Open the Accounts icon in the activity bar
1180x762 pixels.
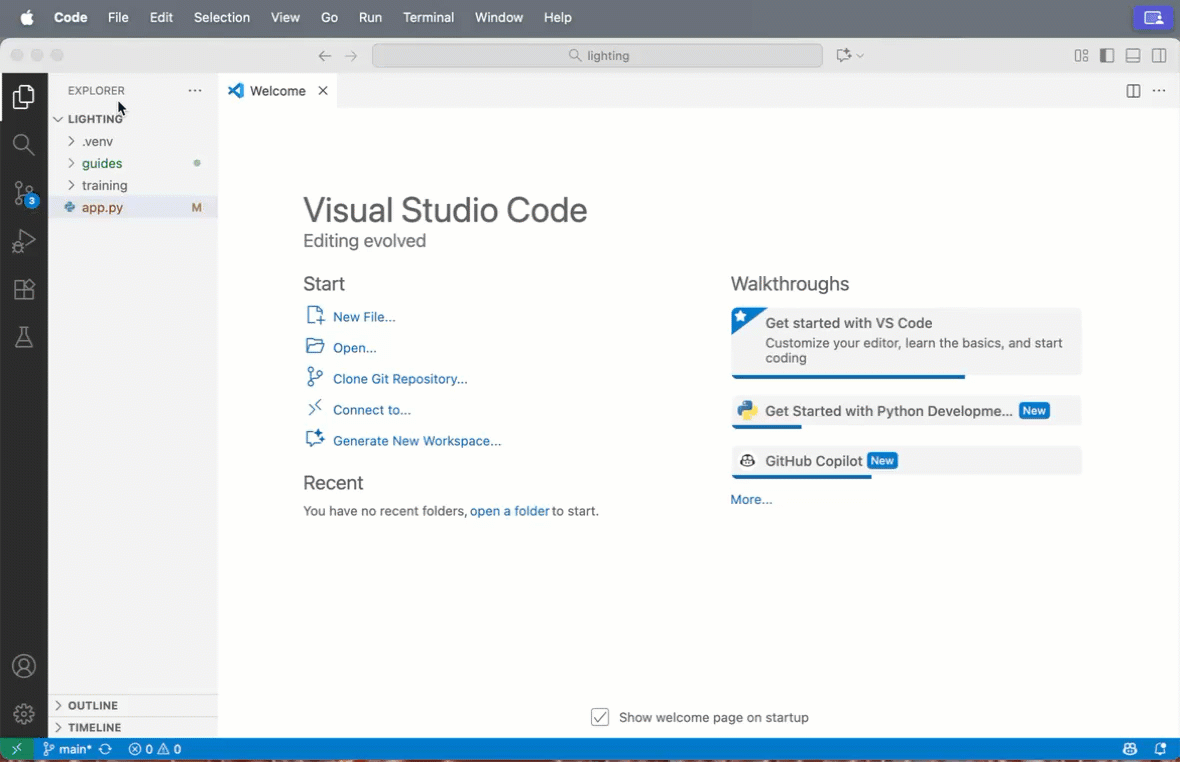point(24,665)
